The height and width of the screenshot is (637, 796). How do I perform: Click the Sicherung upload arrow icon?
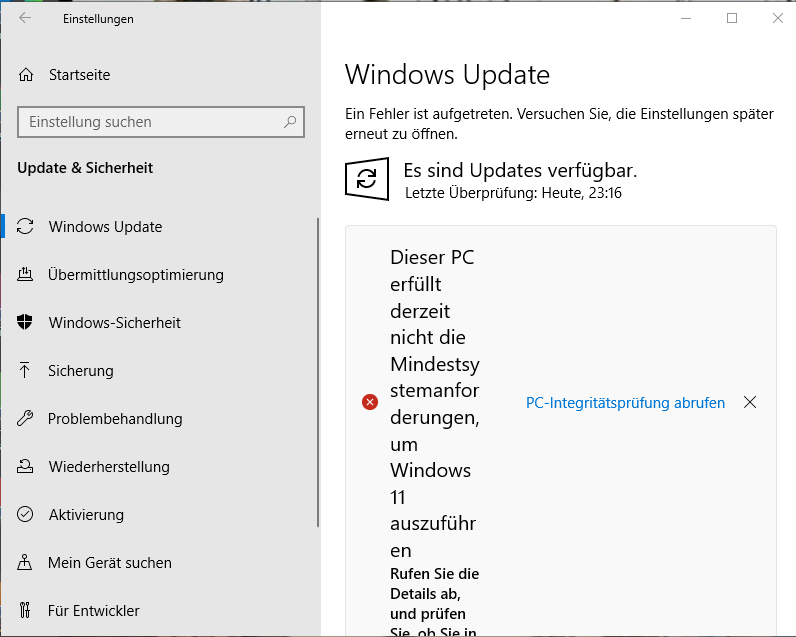(x=24, y=371)
